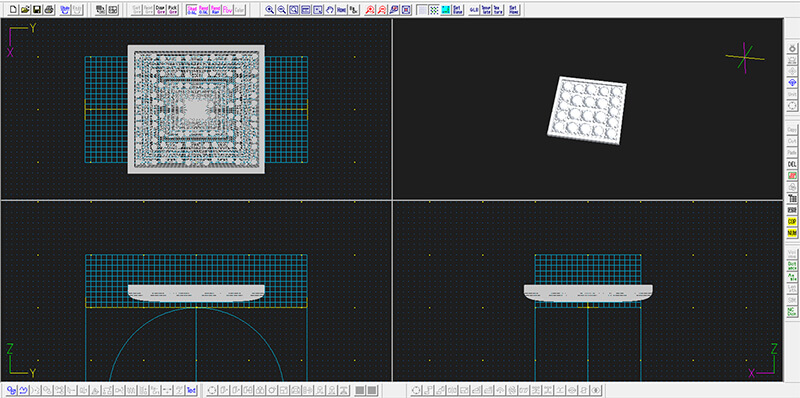This screenshot has height=398, width=800.
Task: Select the blue zoom region icon
Action: click(317, 9)
